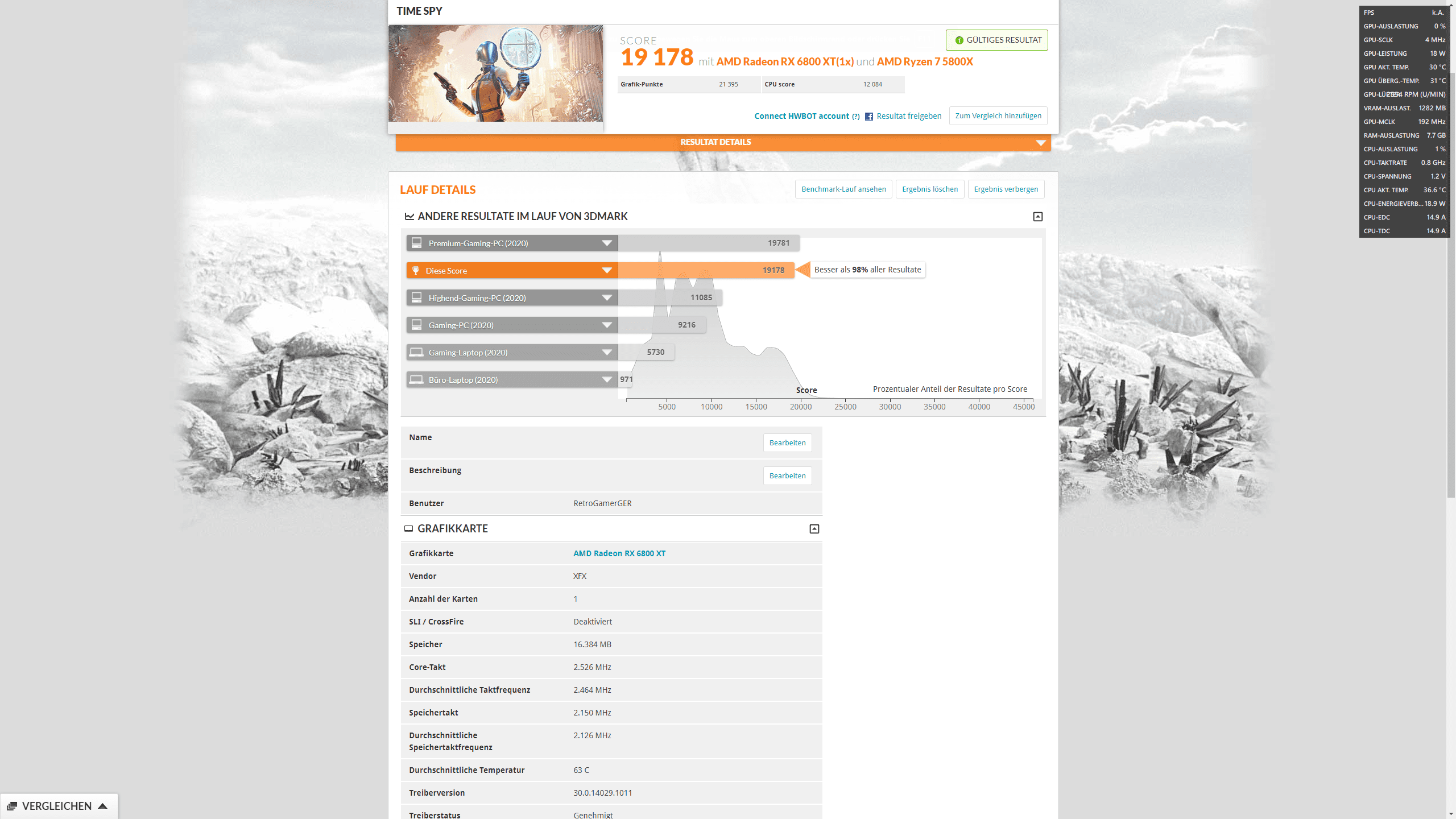Click the CPU AKT. TEMP. overlay entry
Image resolution: width=1456 pixels, height=819 pixels.
pyautogui.click(x=1404, y=190)
